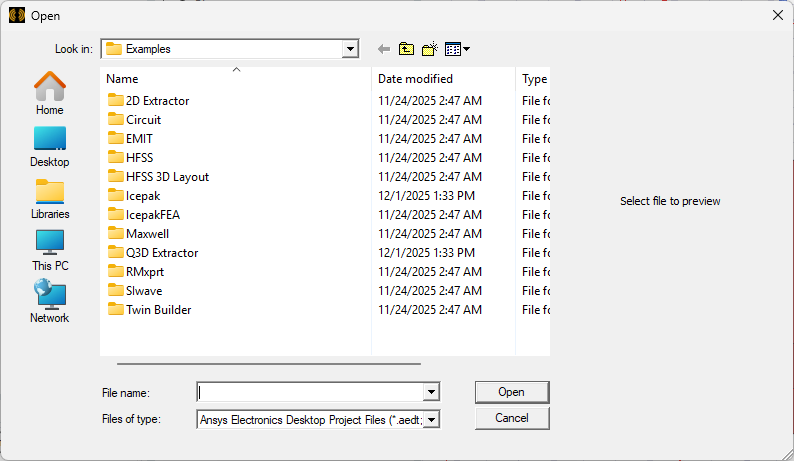Select This PC in the places sidebar
The width and height of the screenshot is (794, 461).
[50, 251]
